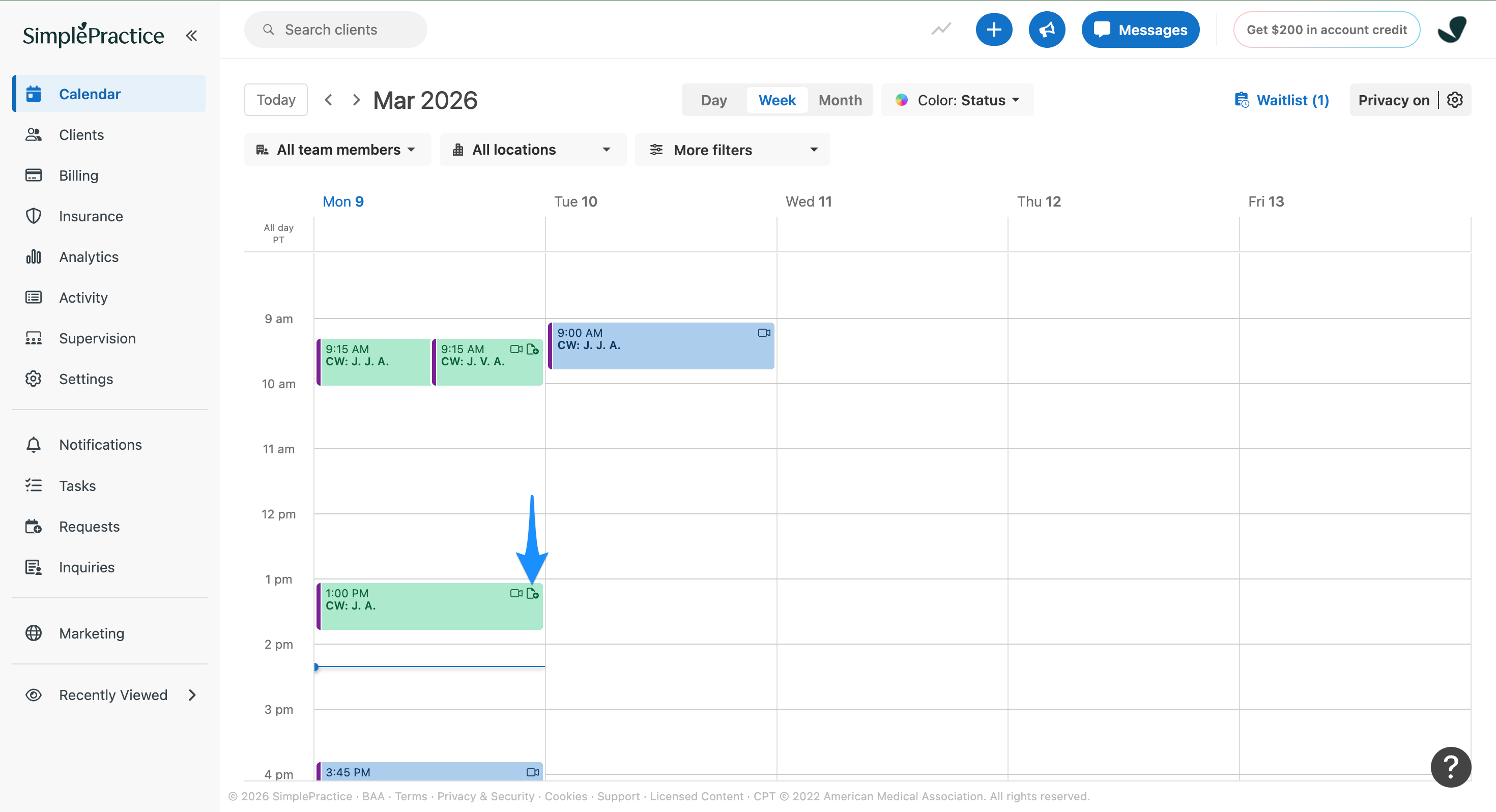Screen dimensions: 1496x812
Task: Select the Wed 11 day header
Action: (809, 201)
